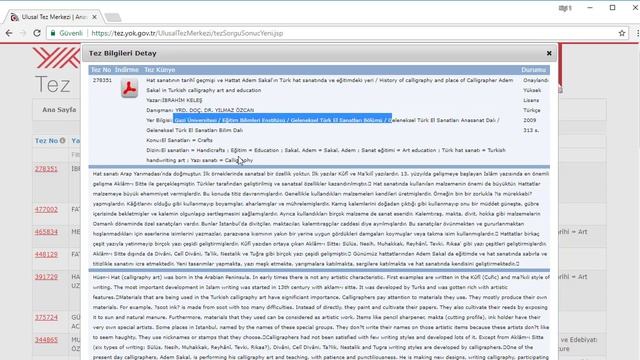Open thesis number 391729 link

click(x=46, y=277)
